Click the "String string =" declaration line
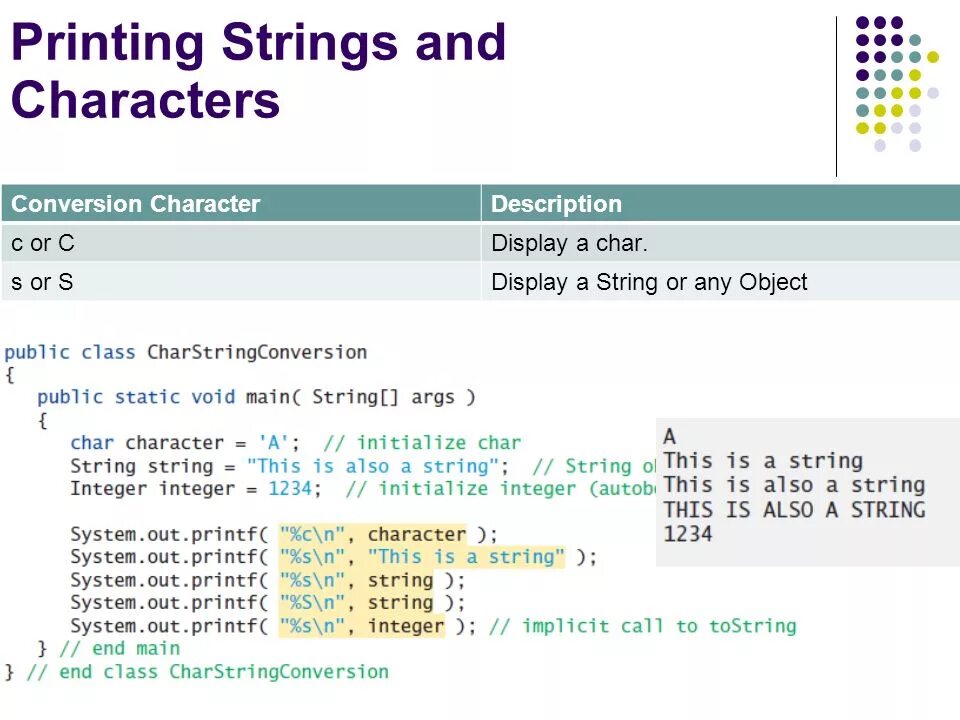Image resolution: width=960 pixels, height=720 pixels. [x=362, y=467]
